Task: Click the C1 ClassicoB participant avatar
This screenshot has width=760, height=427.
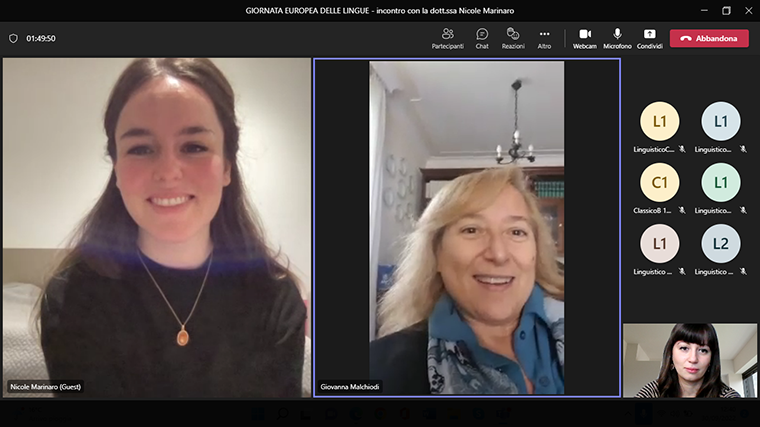Action: (659, 182)
